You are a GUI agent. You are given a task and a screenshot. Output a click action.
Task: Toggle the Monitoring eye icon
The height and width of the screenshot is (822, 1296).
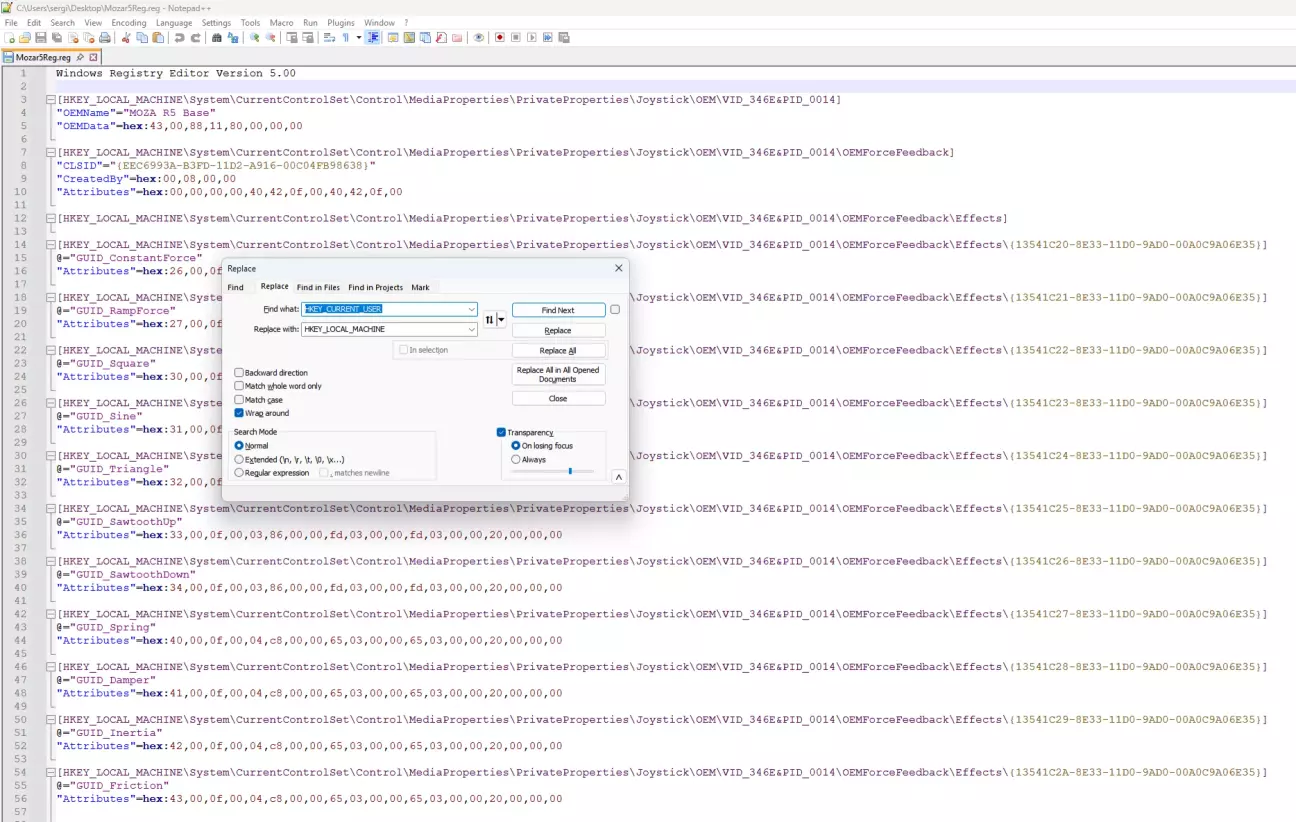[479, 38]
